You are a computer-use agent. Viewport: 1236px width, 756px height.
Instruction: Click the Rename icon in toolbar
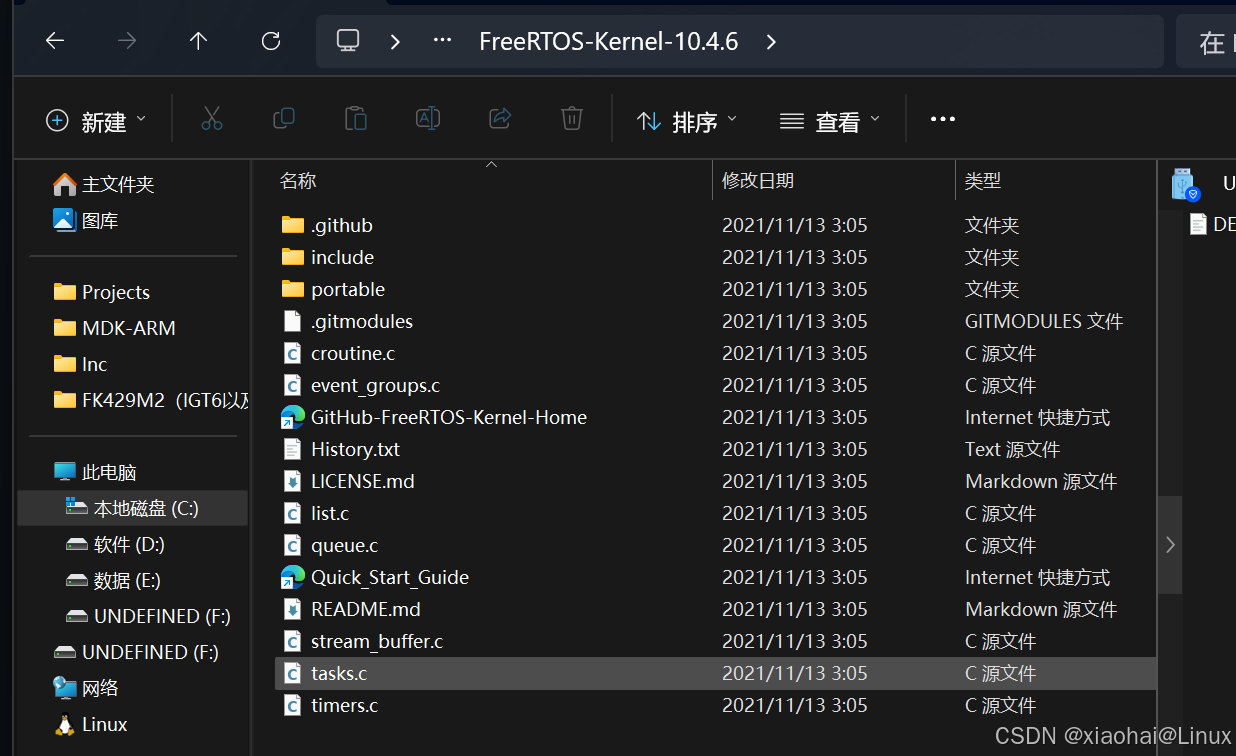tap(427, 119)
